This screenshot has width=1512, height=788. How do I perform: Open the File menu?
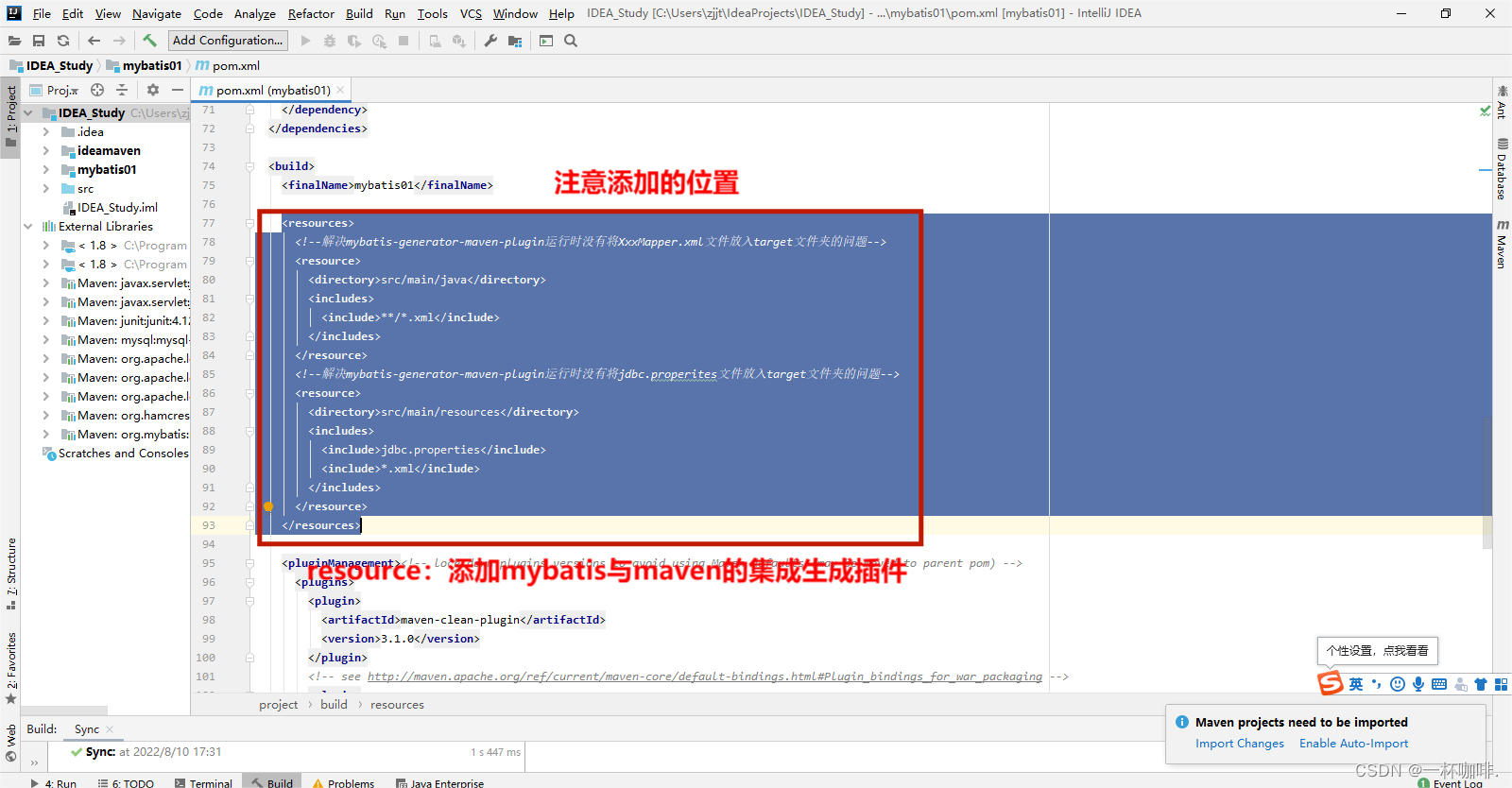(42, 13)
